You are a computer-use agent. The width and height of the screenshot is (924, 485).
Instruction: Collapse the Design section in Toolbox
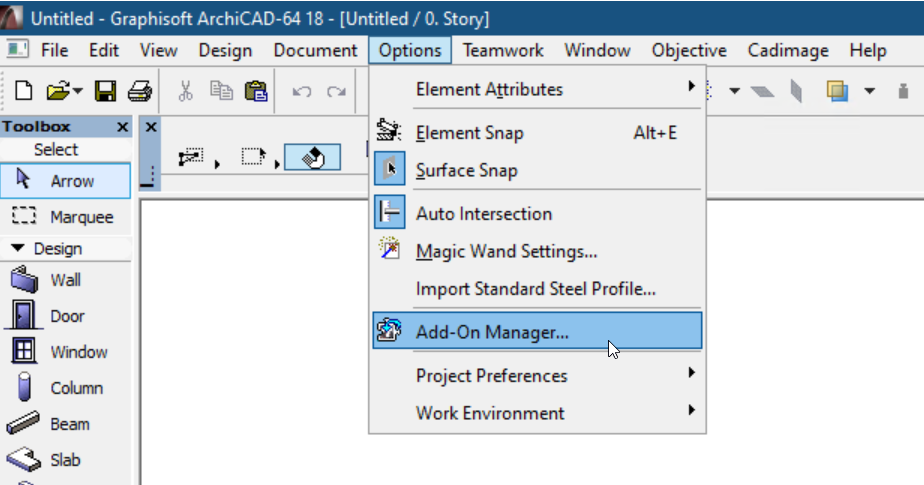click(17, 248)
